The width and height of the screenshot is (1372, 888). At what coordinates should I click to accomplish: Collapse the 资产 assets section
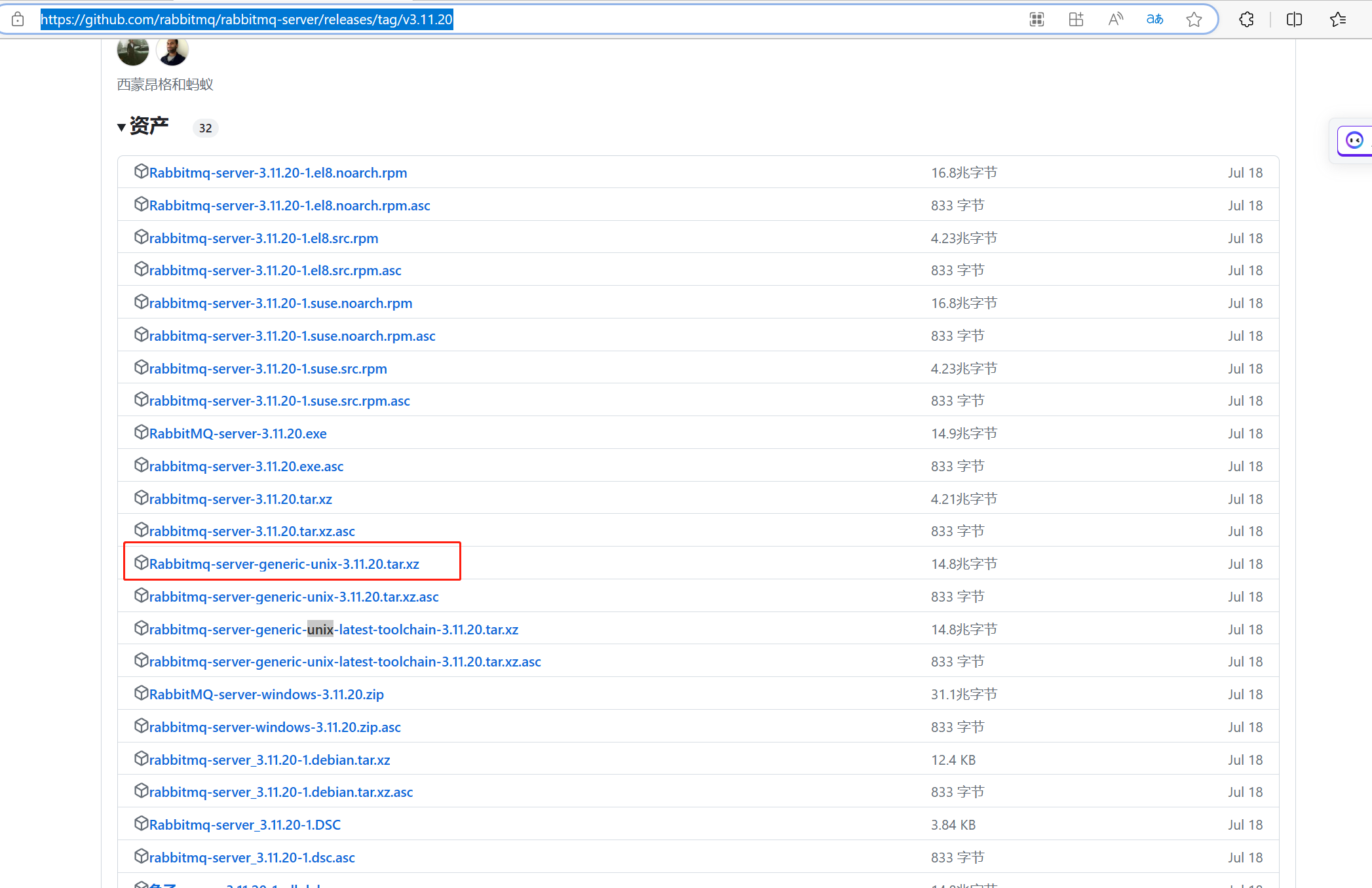pos(121,127)
